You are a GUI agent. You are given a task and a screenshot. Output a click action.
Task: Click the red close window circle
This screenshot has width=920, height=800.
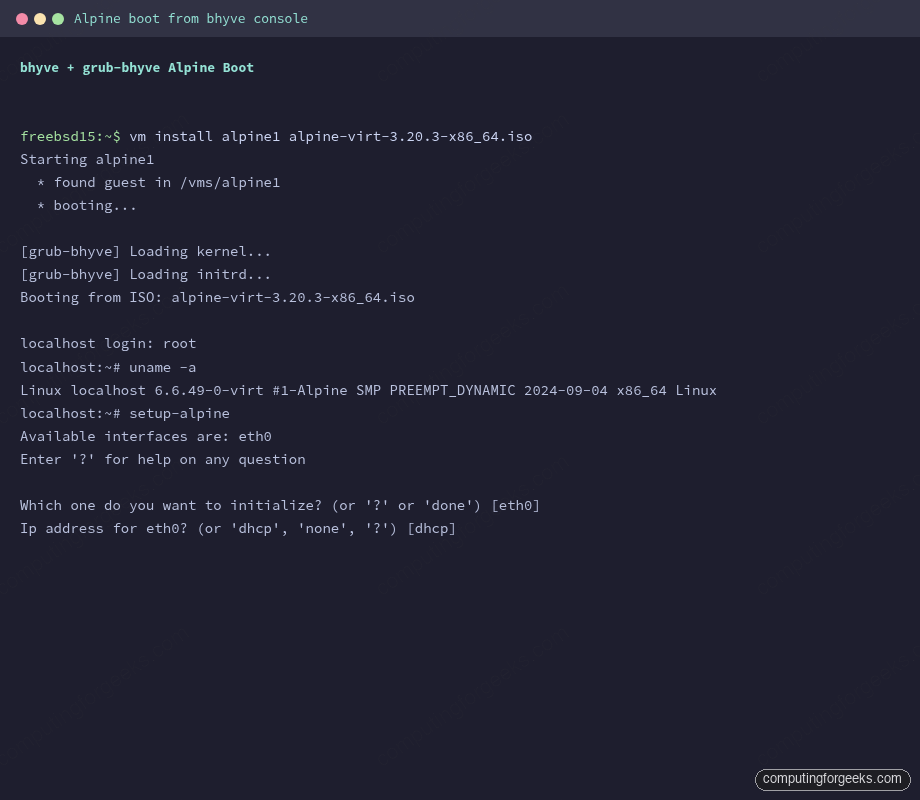[x=24, y=18]
